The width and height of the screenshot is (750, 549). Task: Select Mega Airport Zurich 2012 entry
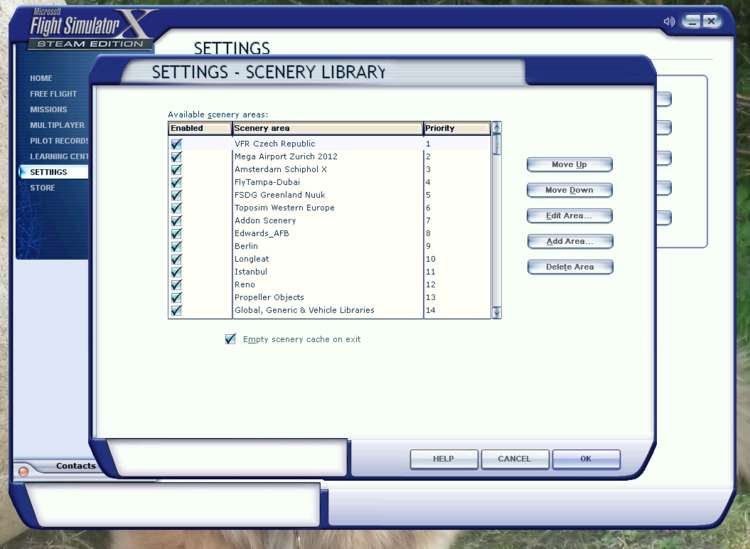tap(330, 156)
